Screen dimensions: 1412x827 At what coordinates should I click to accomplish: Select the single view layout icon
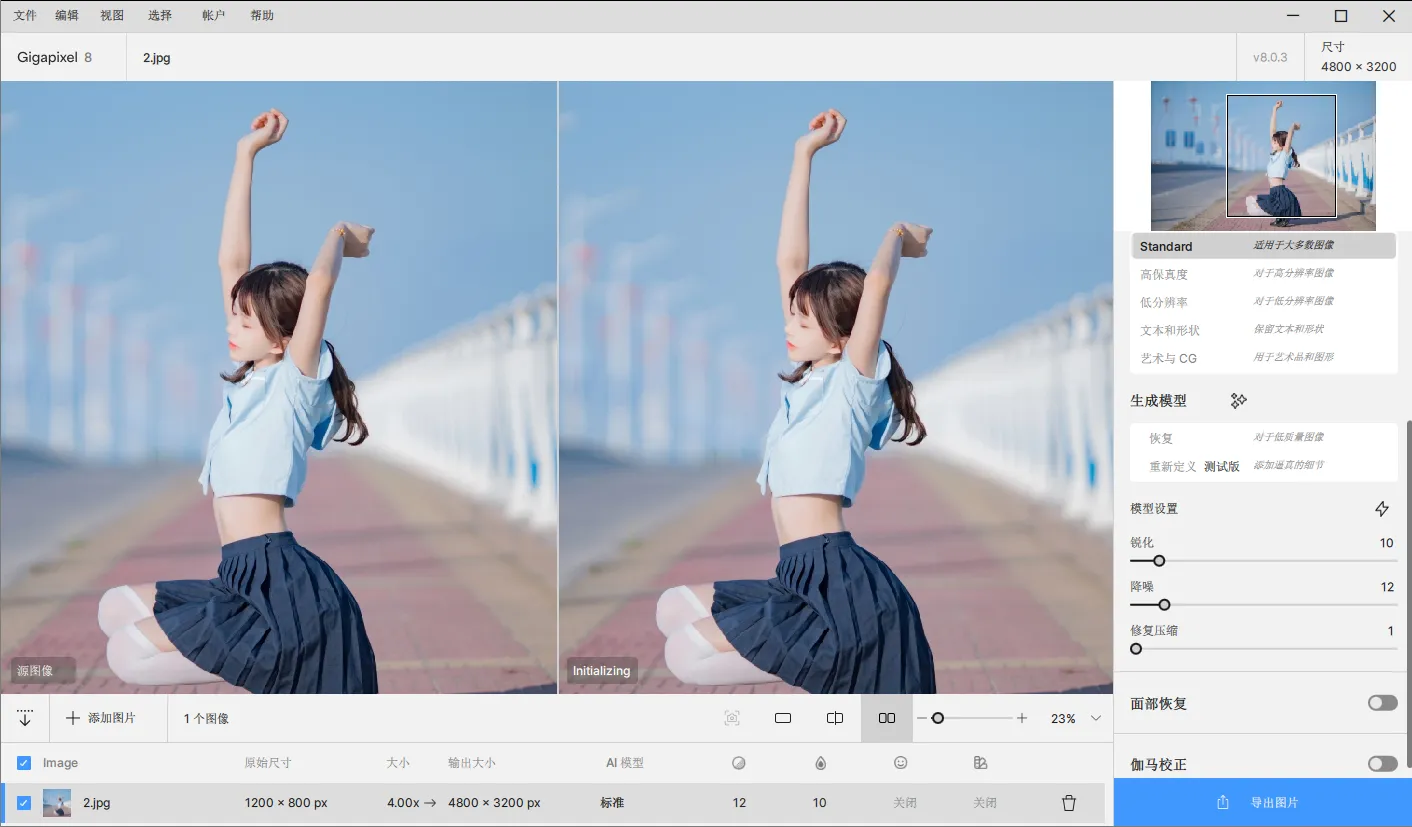(783, 718)
